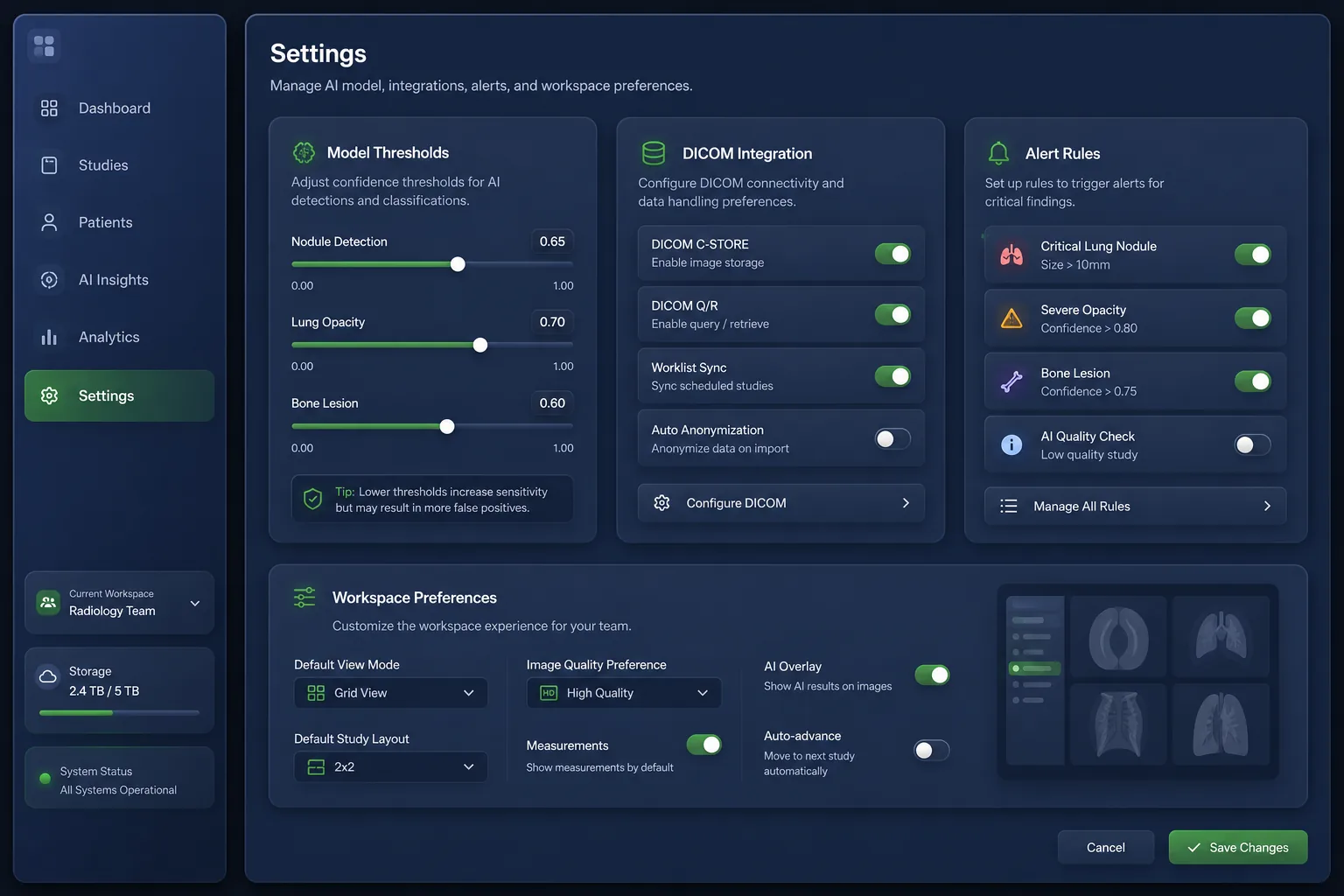1344x896 pixels.
Task: Go to Dashboard in sidebar
Action: (120, 108)
